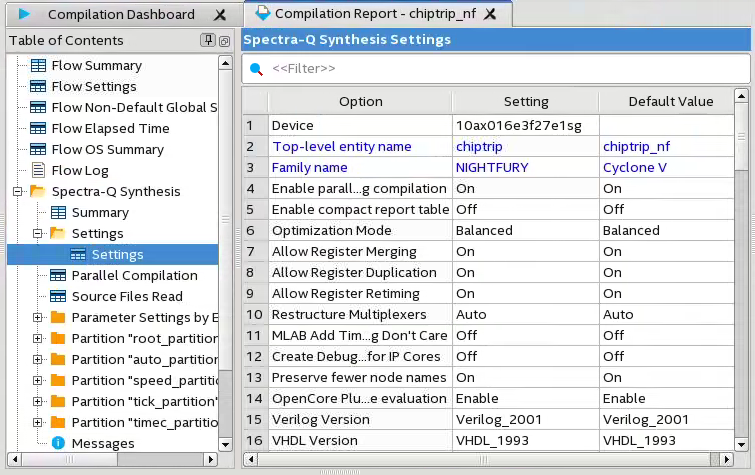The width and height of the screenshot is (755, 475).
Task: Expand Parameter Settings by Entity node
Action: (38, 317)
